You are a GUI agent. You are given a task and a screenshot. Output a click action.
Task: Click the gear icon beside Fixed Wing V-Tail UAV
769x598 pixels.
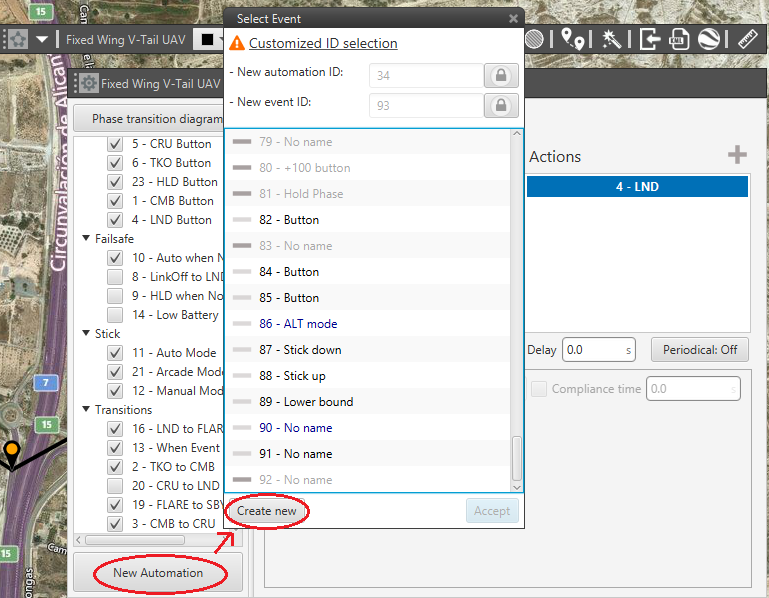tap(88, 83)
